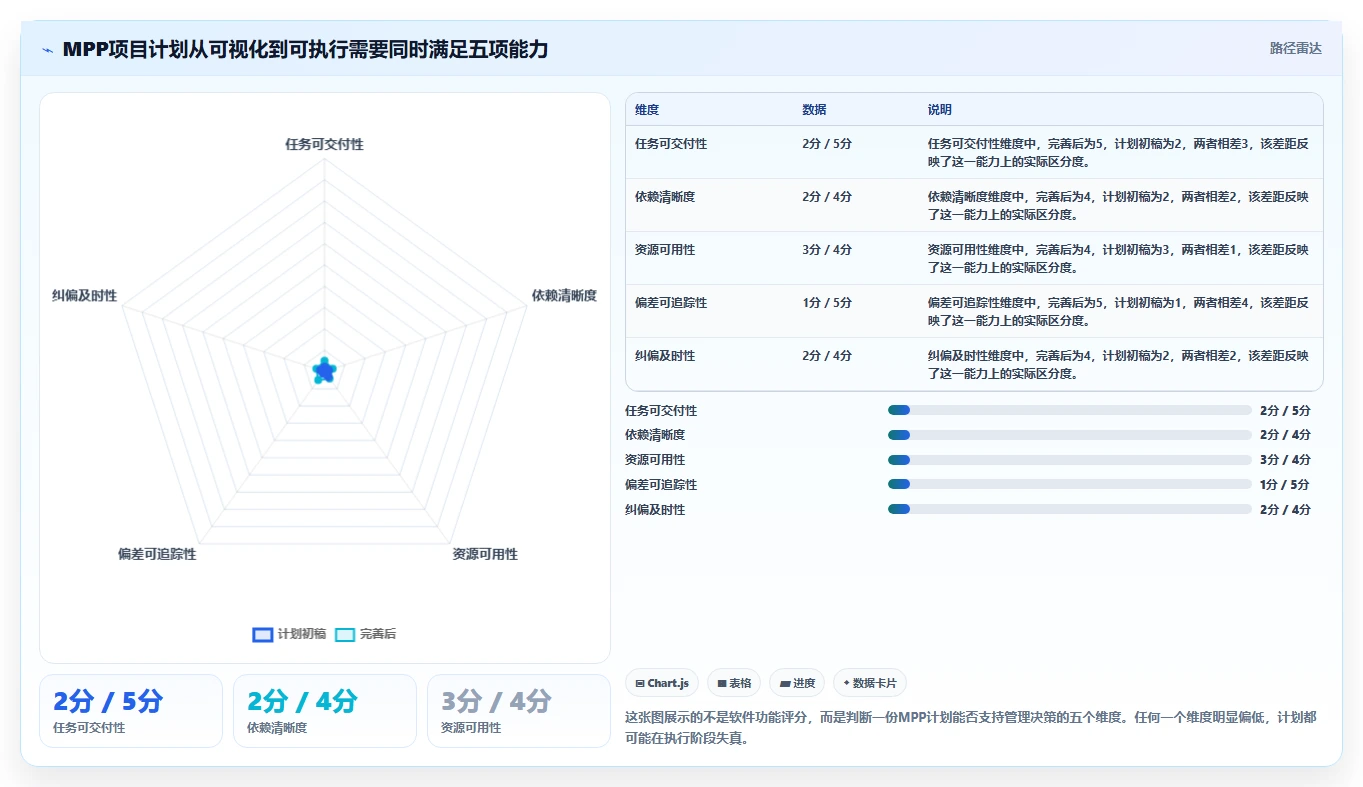The image size is (1363, 787).
Task: Select the 资源可用性 table row name
Action: [x=665, y=250]
